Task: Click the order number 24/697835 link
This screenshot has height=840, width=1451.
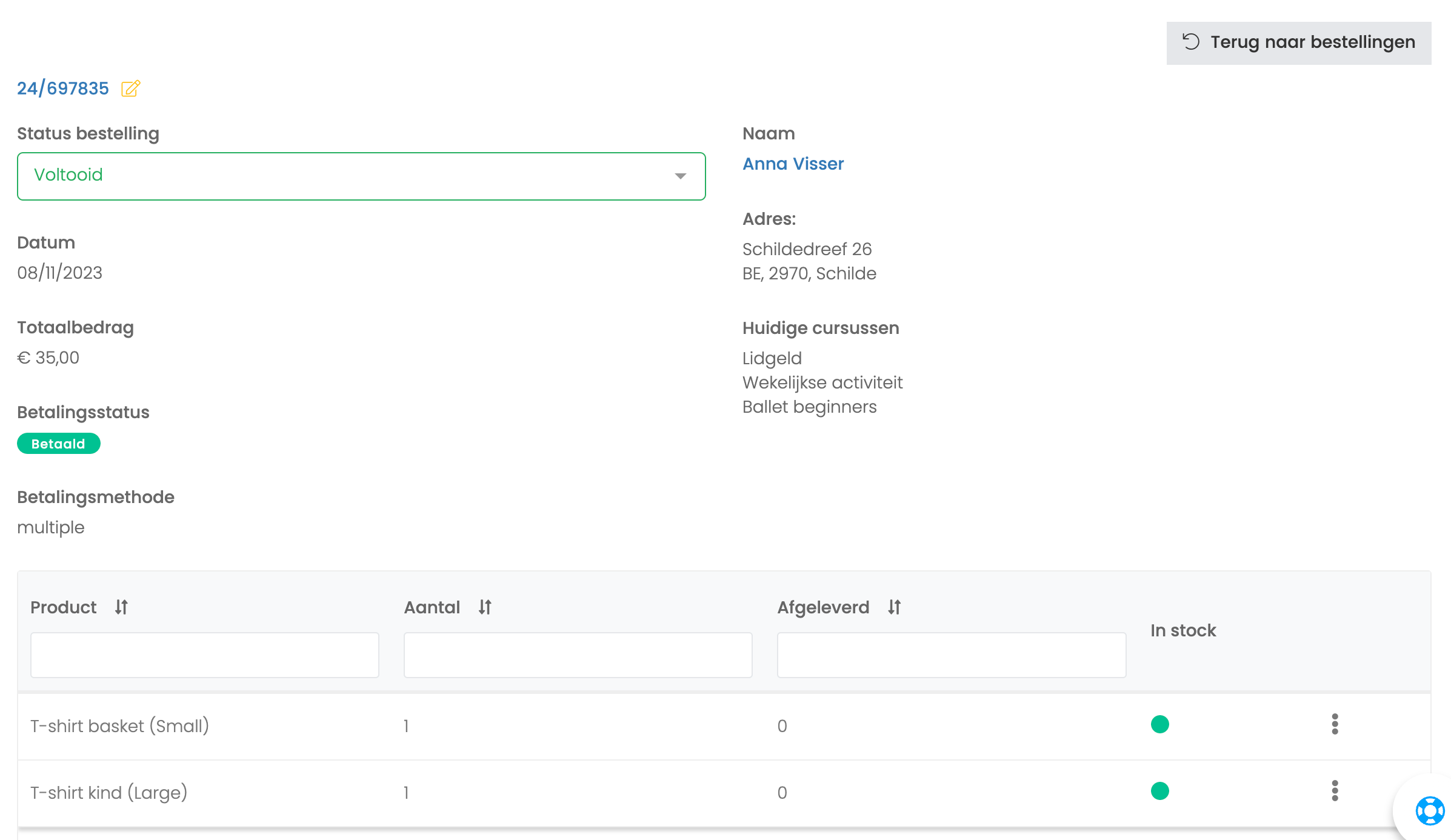Action: tap(63, 88)
